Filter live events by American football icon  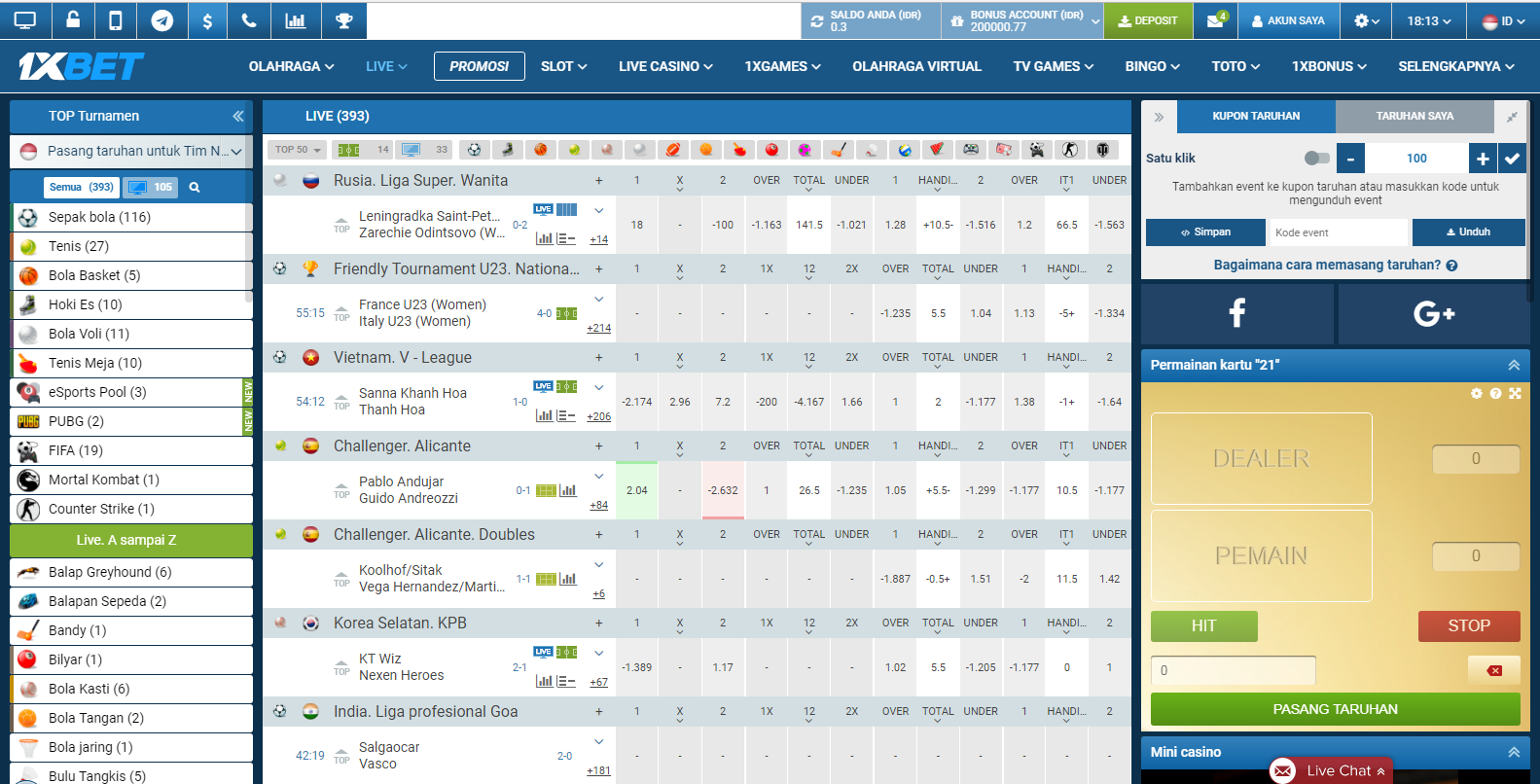click(672, 150)
